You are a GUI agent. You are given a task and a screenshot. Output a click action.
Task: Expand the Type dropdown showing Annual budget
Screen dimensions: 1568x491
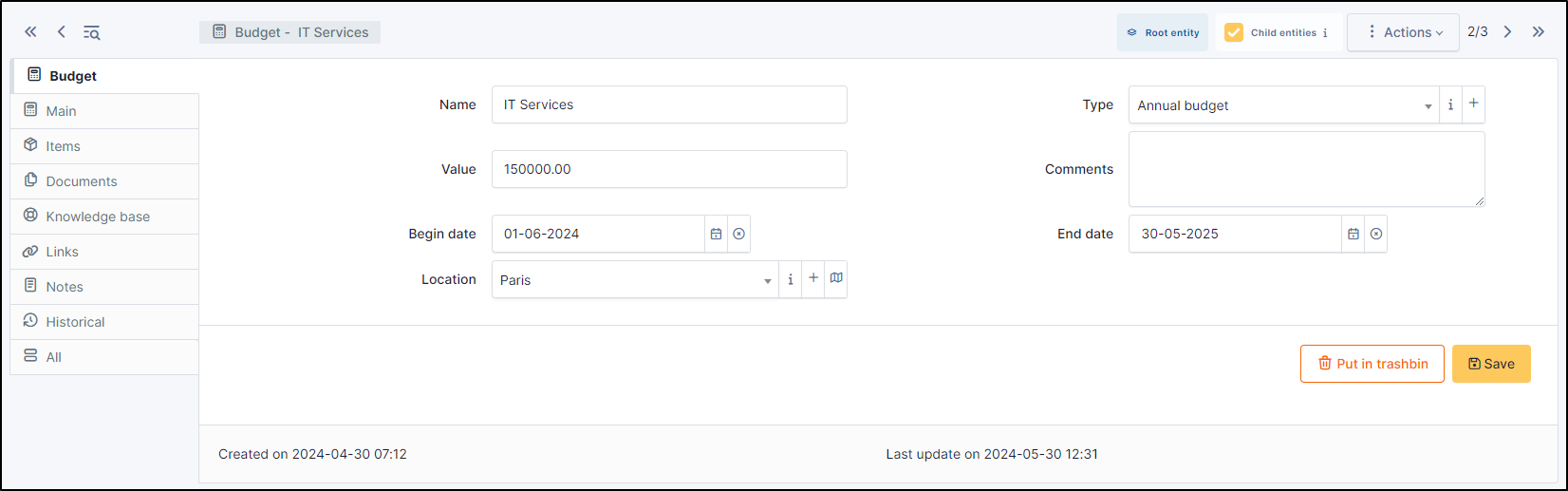[x=1283, y=105]
